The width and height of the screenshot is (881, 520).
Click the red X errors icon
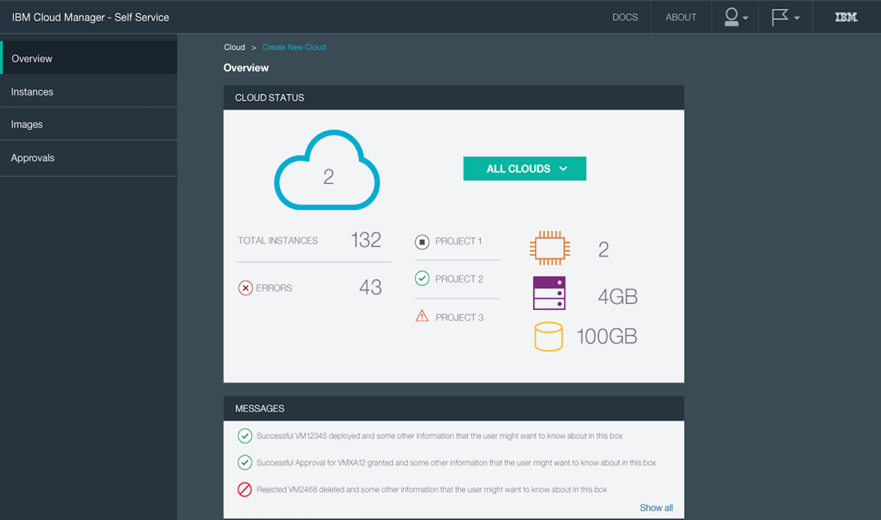(245, 288)
